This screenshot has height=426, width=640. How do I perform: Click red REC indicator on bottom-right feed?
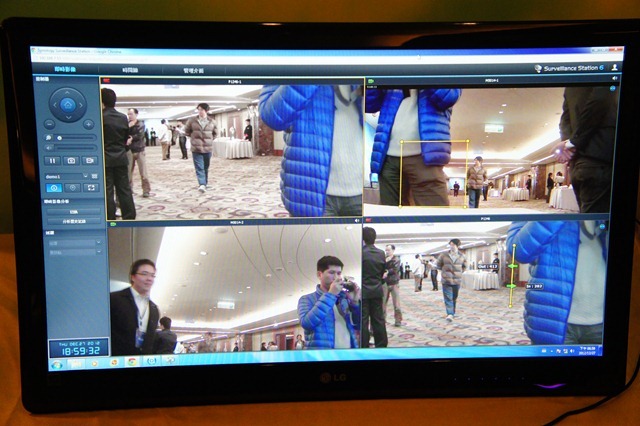pyautogui.click(x=369, y=220)
